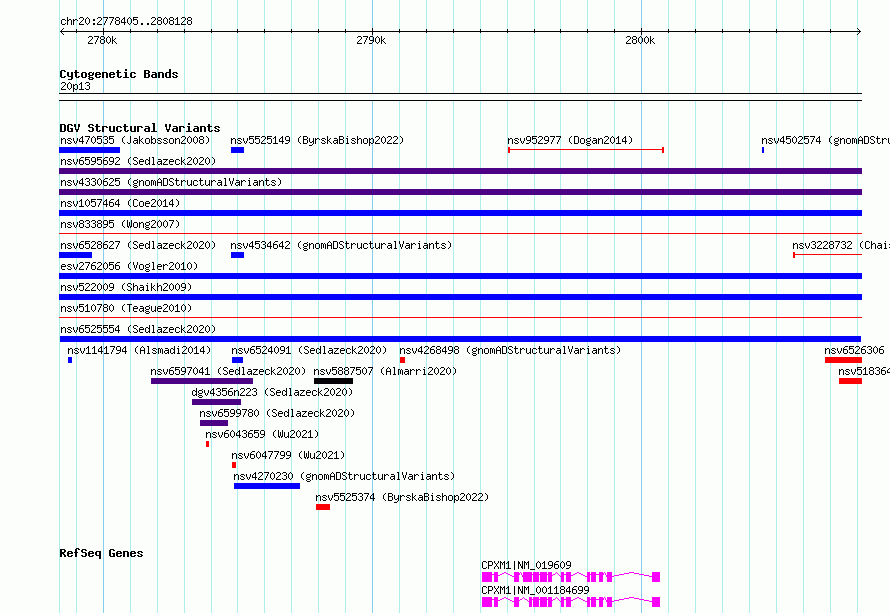
Task: Select the CPXM1 NM_001184699 gene model
Action: pos(570,602)
